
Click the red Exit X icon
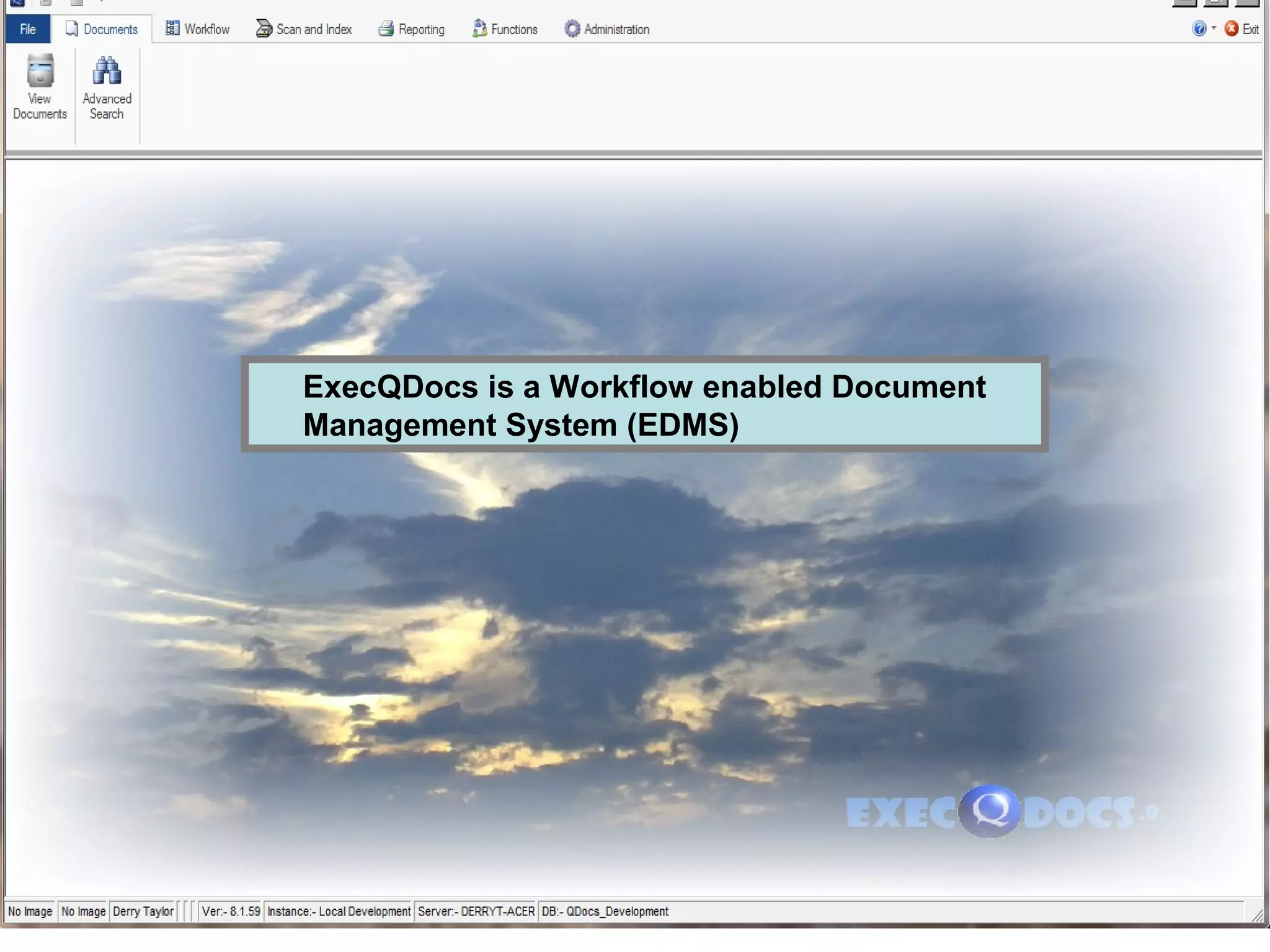[x=1232, y=29]
